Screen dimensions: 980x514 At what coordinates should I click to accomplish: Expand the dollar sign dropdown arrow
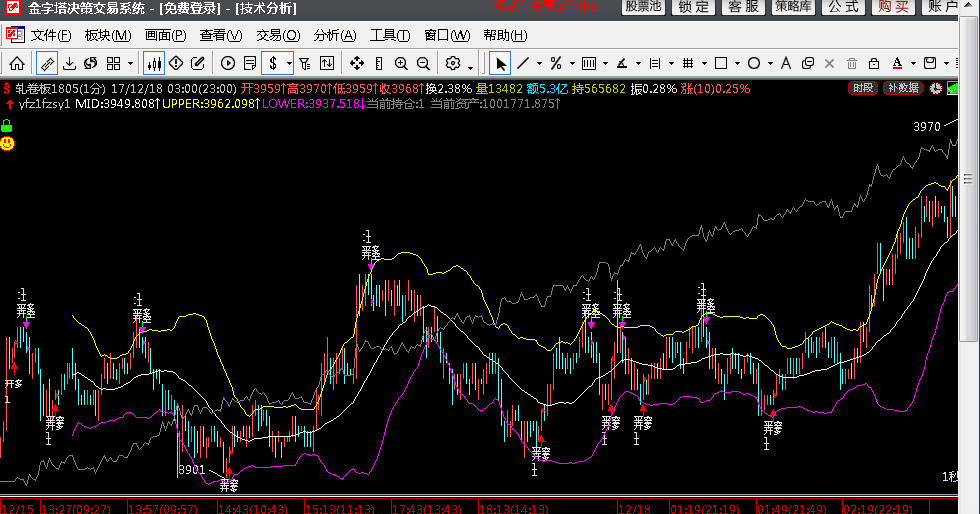click(289, 64)
